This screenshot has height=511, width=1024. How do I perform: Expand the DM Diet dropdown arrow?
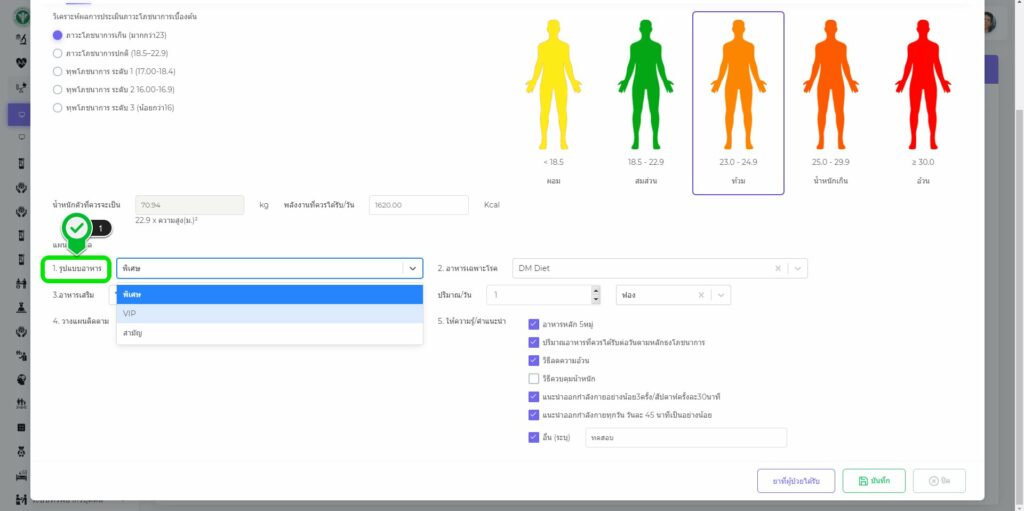pyautogui.click(x=796, y=268)
